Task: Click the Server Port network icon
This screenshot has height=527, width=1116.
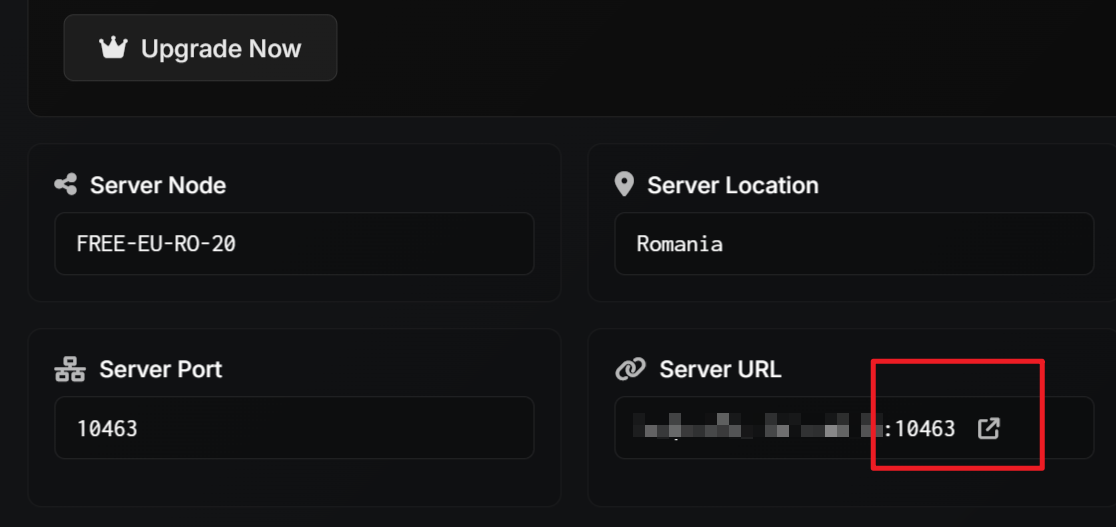Action: (70, 370)
